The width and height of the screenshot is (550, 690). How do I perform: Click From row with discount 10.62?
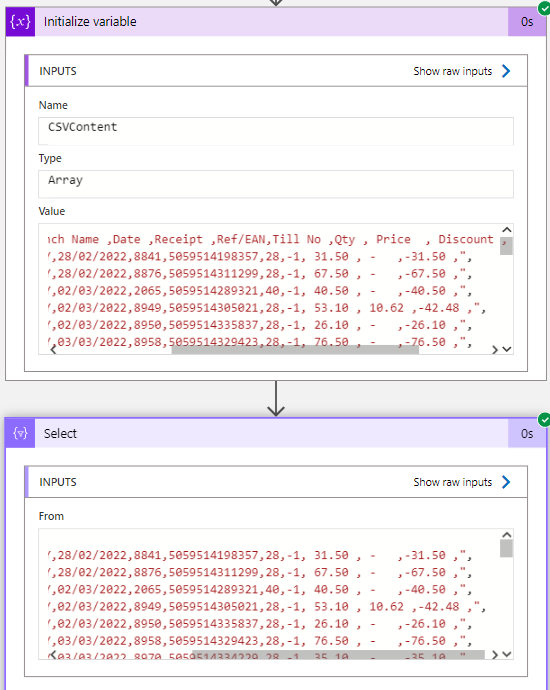pyautogui.click(x=267, y=607)
